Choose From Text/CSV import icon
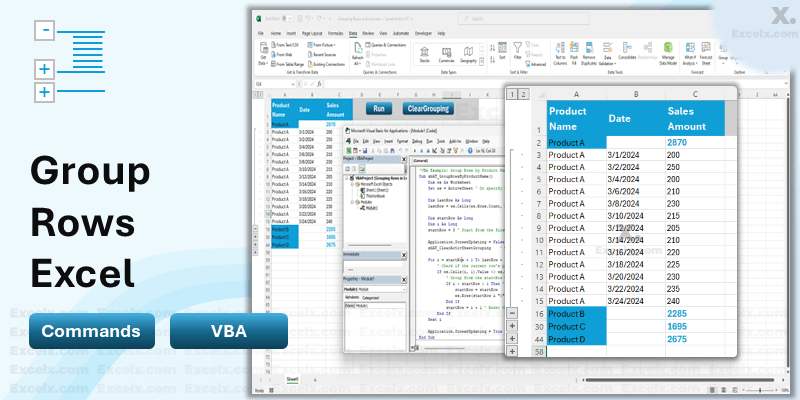Screen dimensions: 800x400 click(273, 45)
